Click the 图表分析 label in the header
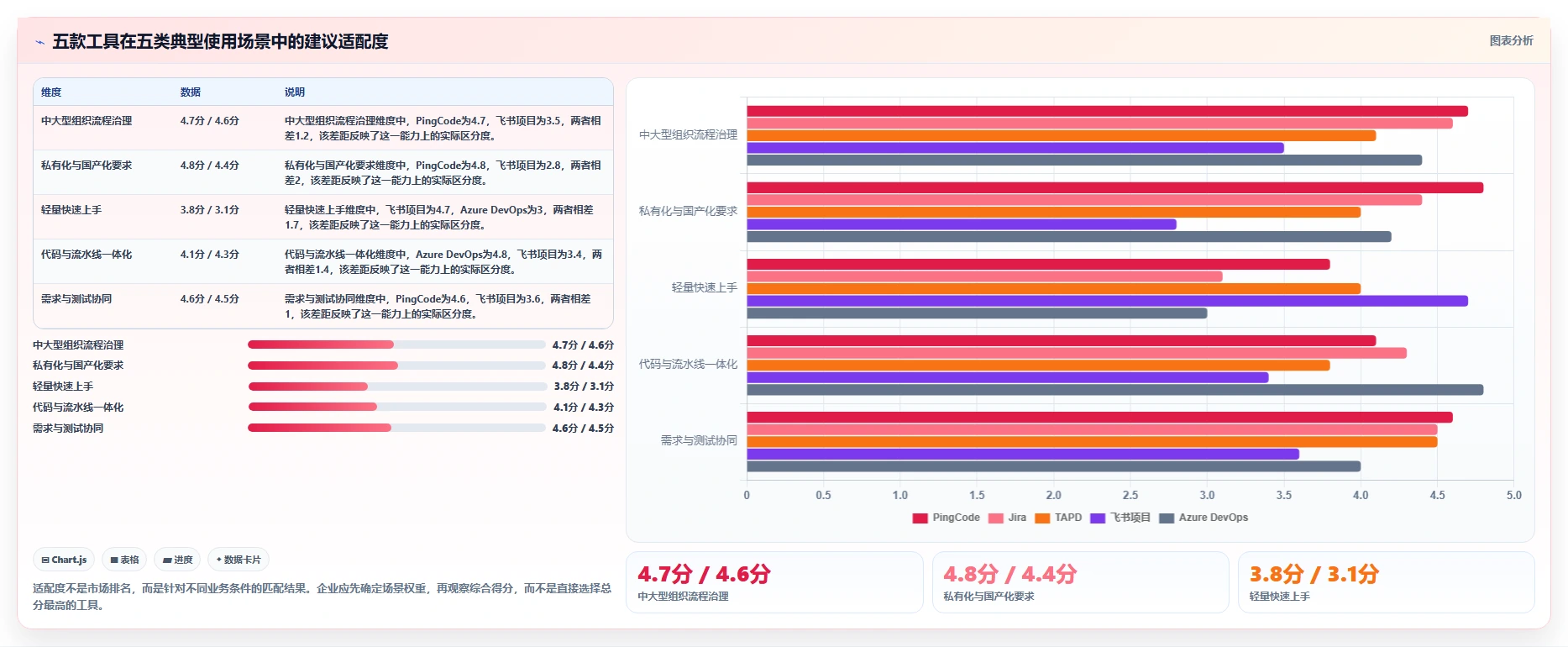 pos(1511,40)
